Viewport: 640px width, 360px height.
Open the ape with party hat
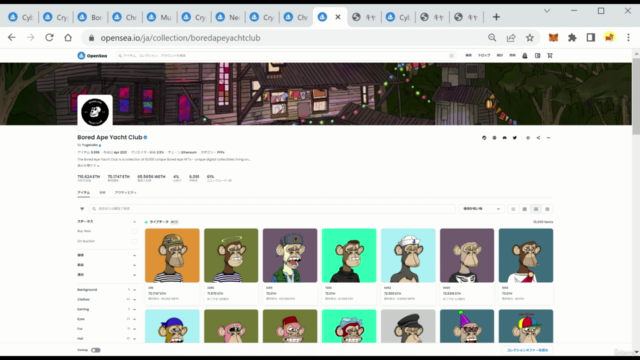pos(467,326)
